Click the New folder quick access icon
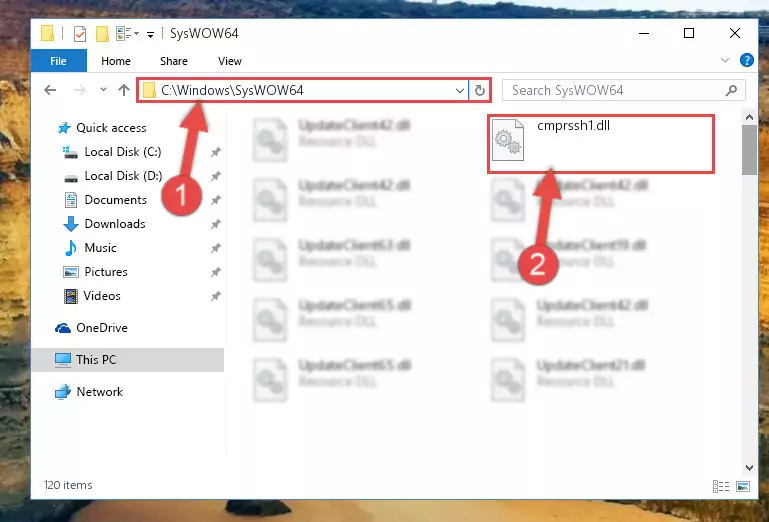 [102, 33]
